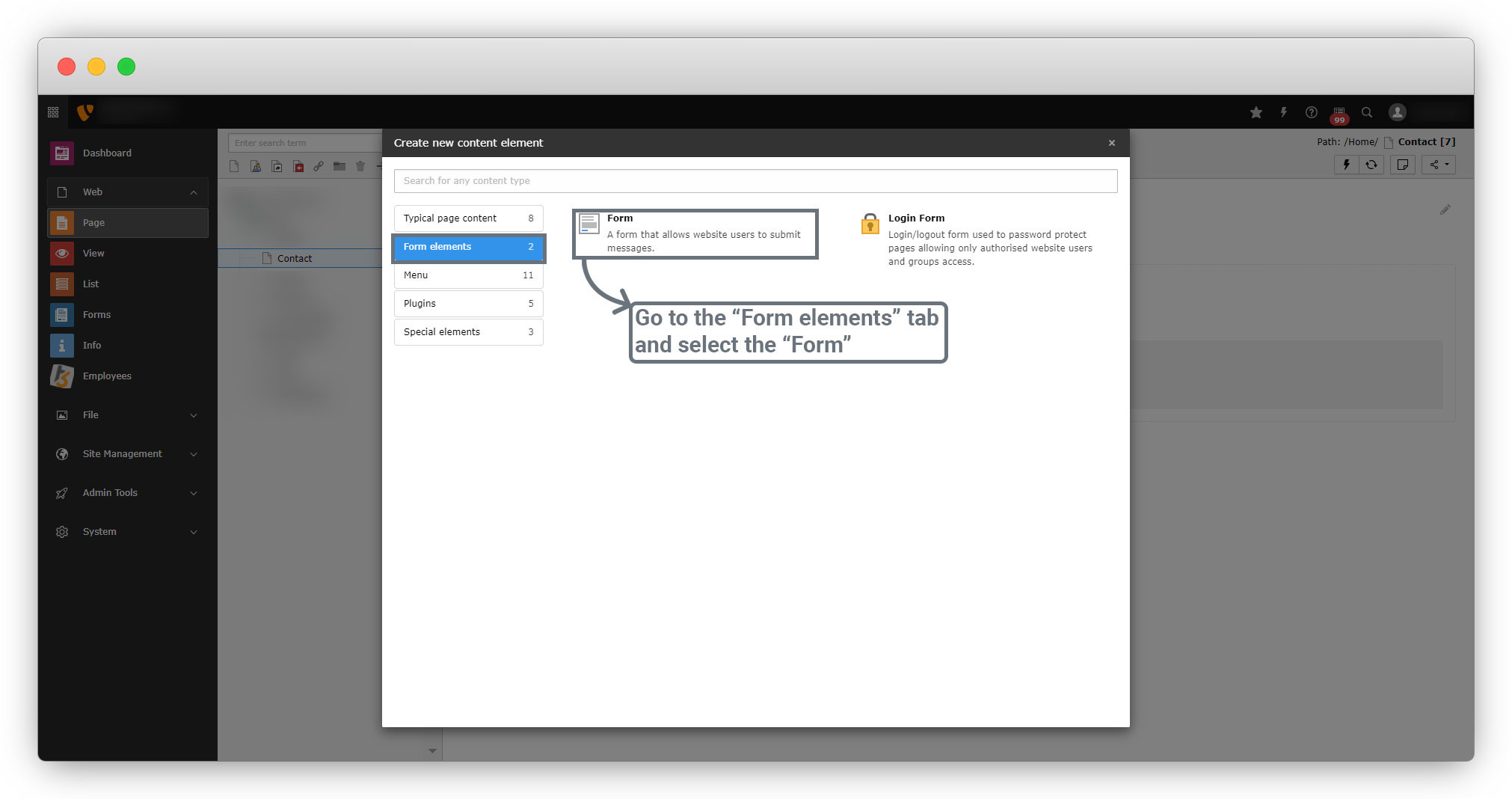Open the List module in the sidebar
This screenshot has width=1512, height=799.
pos(90,284)
